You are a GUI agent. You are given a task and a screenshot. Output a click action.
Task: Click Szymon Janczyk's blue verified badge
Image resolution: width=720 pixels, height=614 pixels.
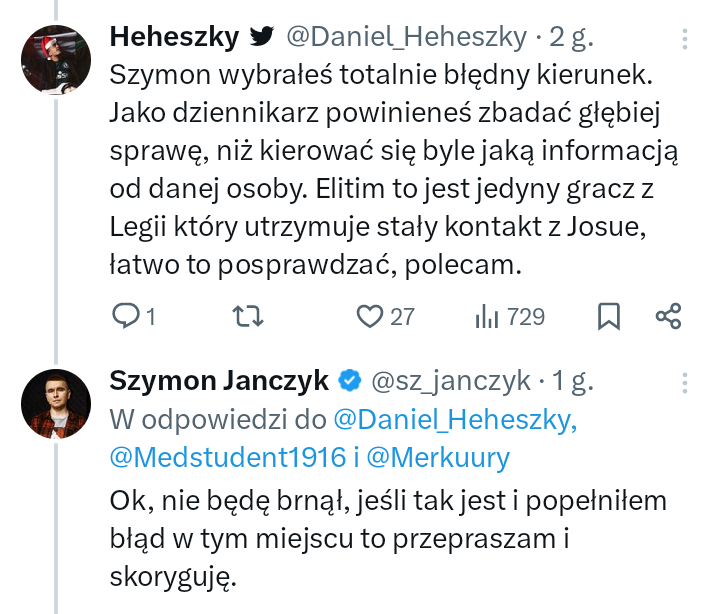tap(349, 380)
